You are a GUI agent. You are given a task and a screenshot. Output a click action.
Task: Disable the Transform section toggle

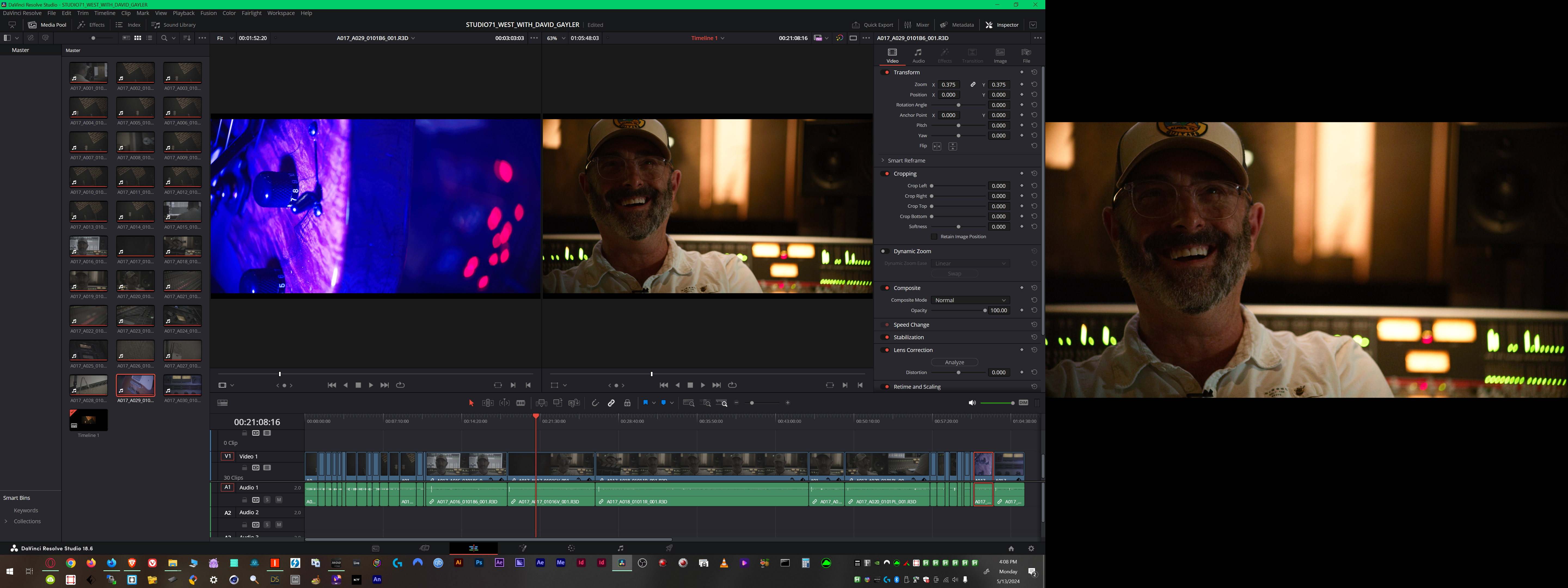[x=886, y=72]
